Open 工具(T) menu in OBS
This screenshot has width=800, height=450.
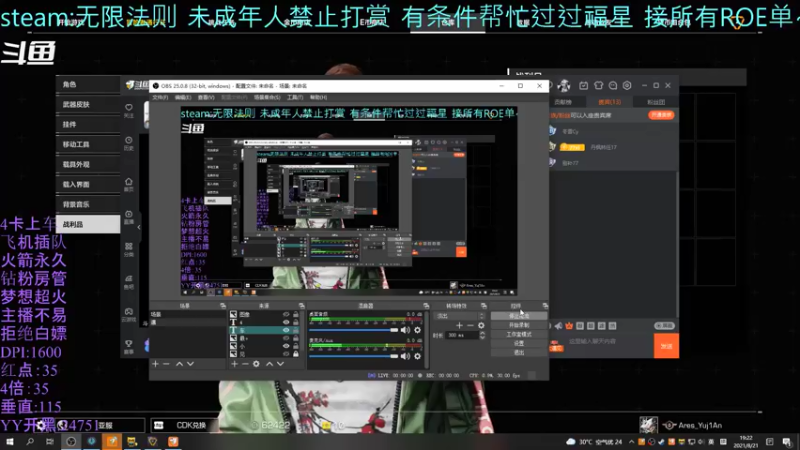pyautogui.click(x=295, y=97)
